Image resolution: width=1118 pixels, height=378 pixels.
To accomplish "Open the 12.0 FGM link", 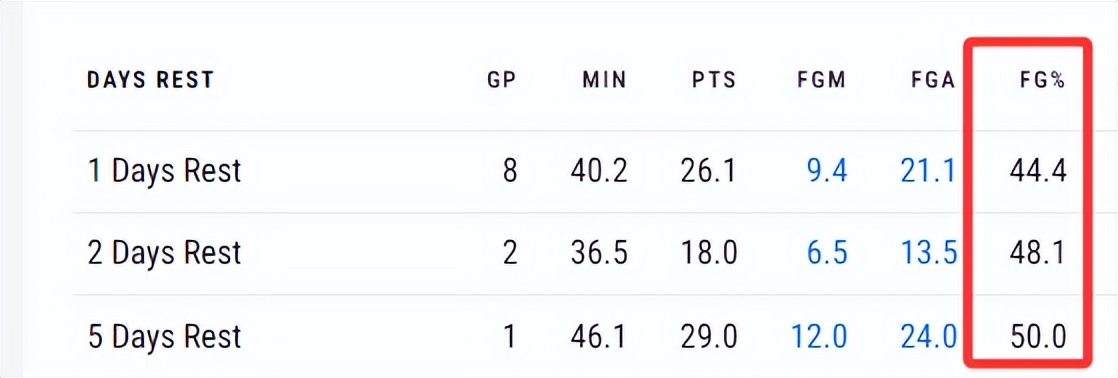I will click(x=820, y=337).
